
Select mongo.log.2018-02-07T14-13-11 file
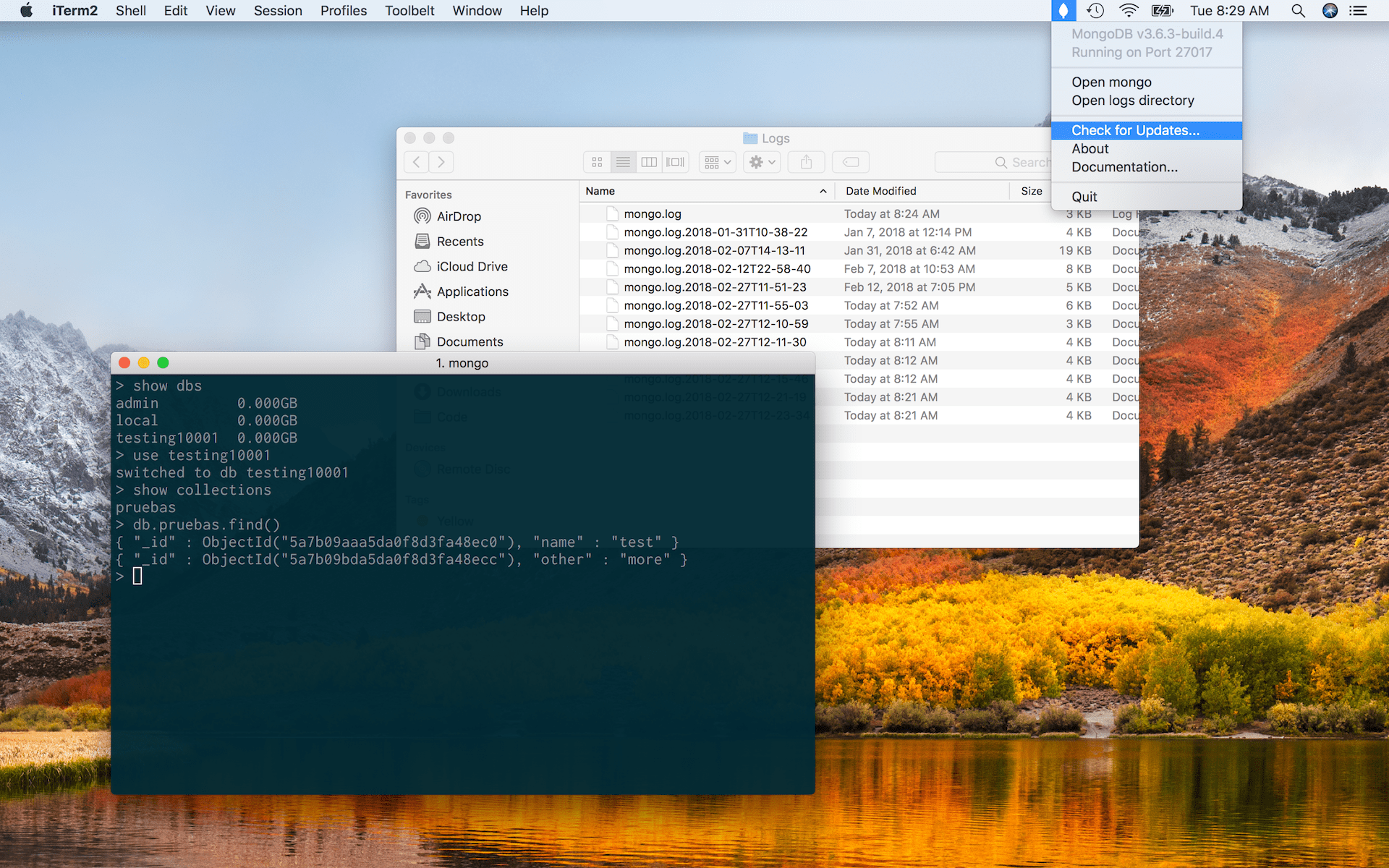[717, 250]
